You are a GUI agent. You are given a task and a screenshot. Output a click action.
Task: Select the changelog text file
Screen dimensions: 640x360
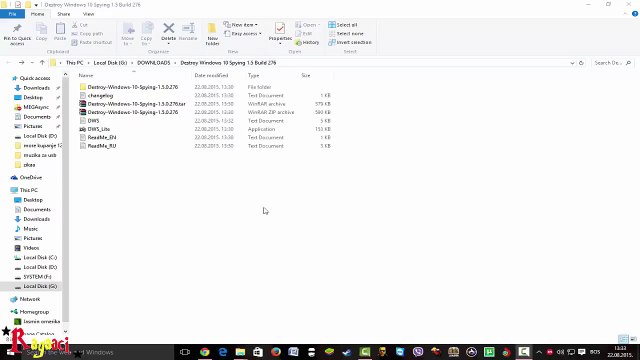point(100,96)
